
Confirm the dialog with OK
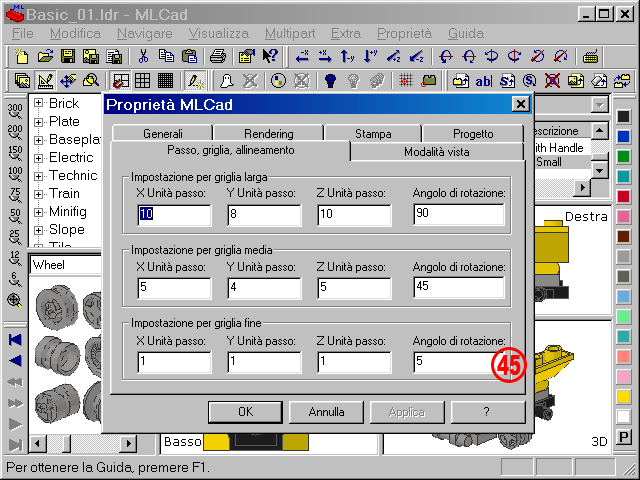[x=245, y=412]
